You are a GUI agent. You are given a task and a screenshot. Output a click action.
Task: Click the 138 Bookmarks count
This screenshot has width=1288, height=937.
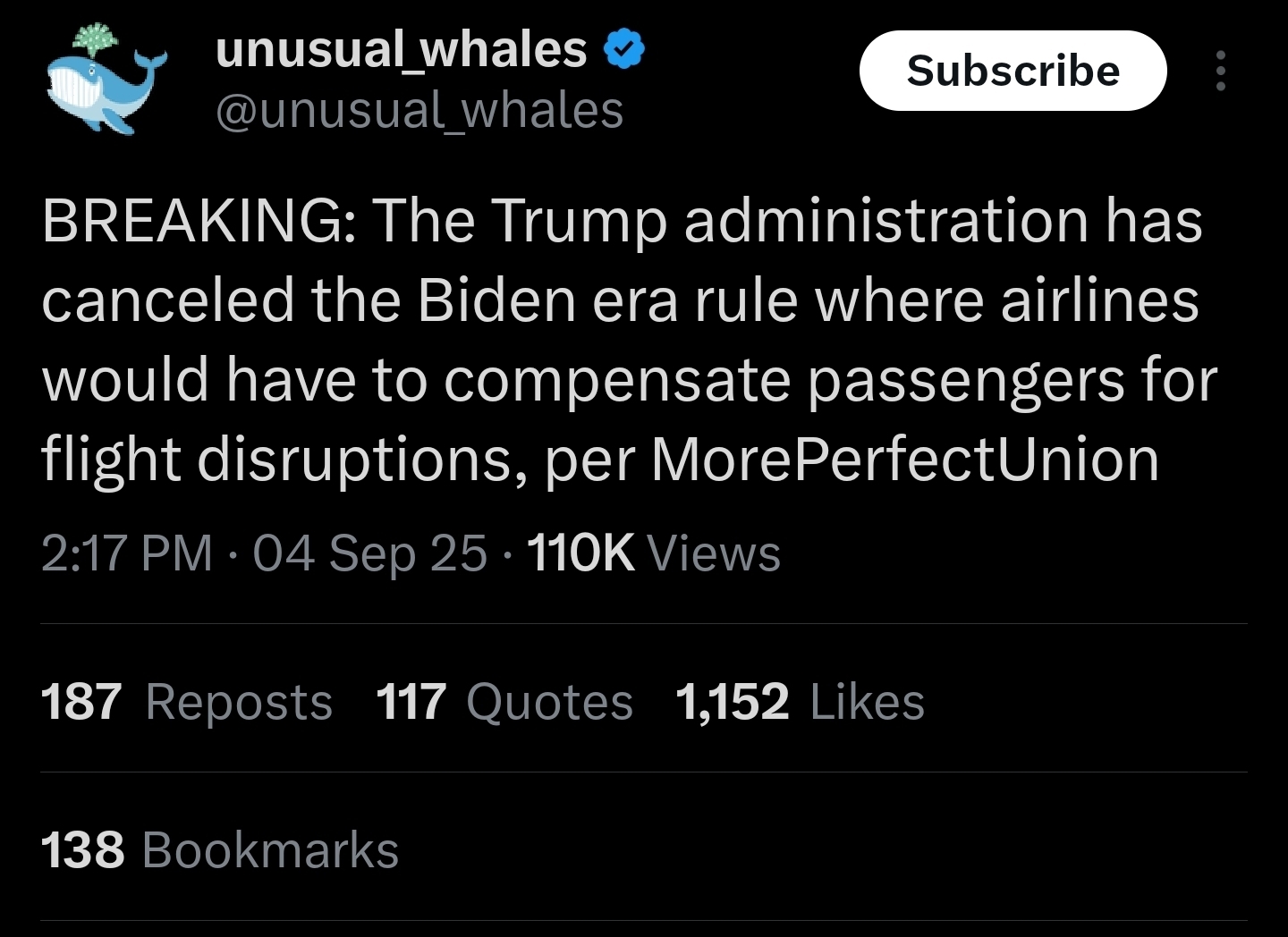click(x=220, y=849)
